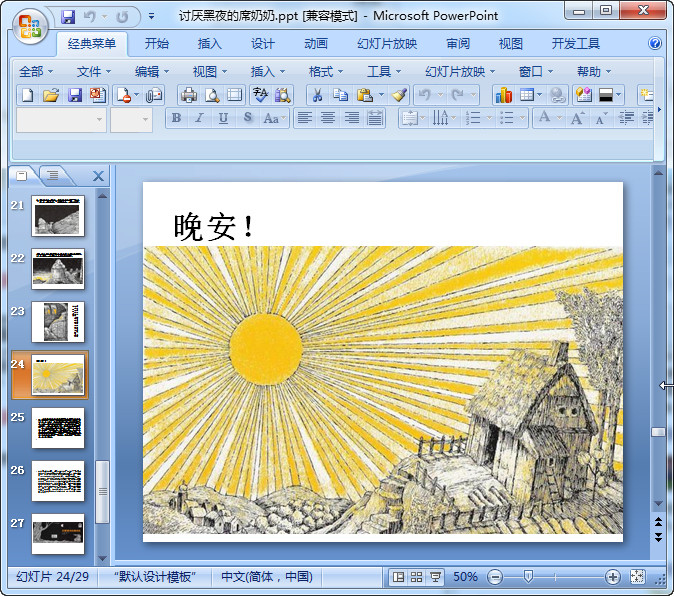Click the color/grayscale icon
The image size is (674, 596).
point(606,95)
